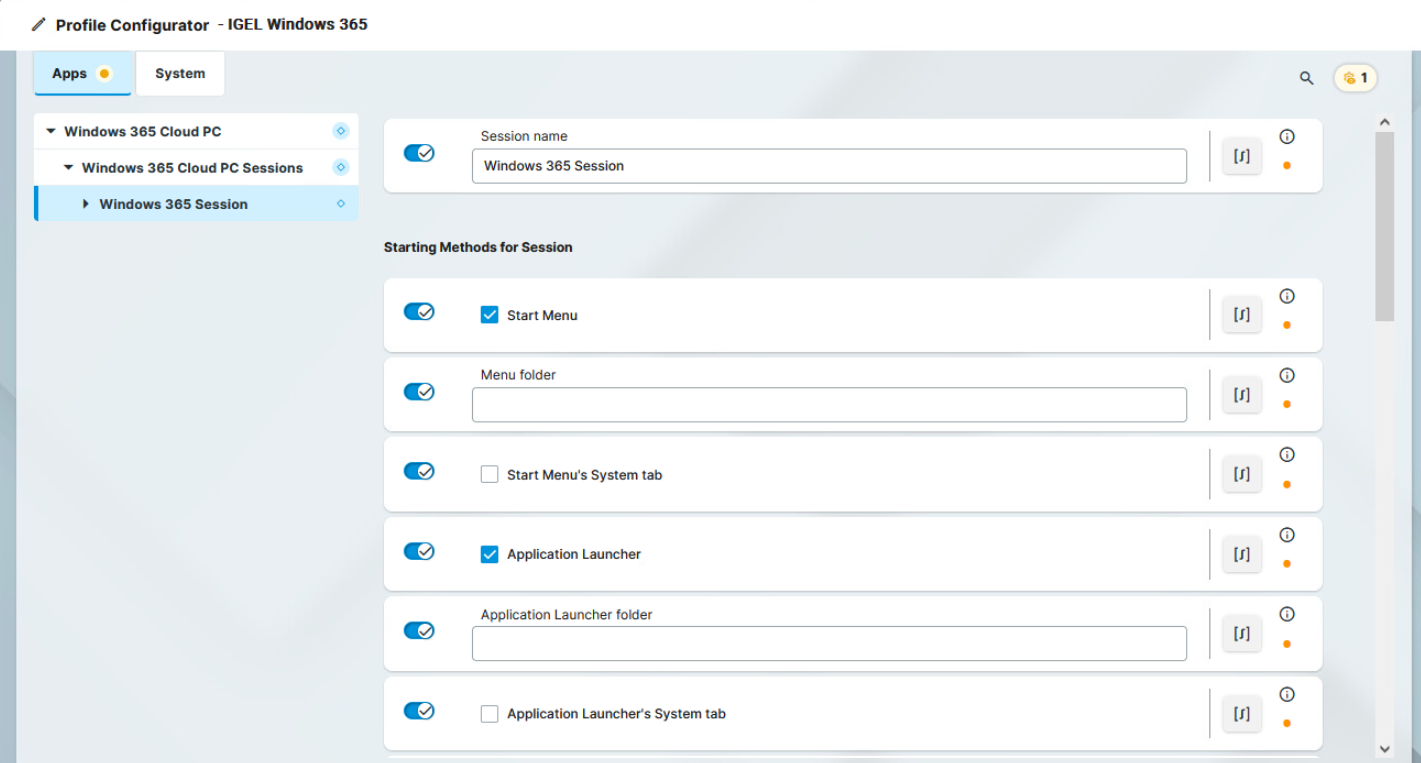Switch to the System tab
The height and width of the screenshot is (763, 1421).
click(x=180, y=74)
